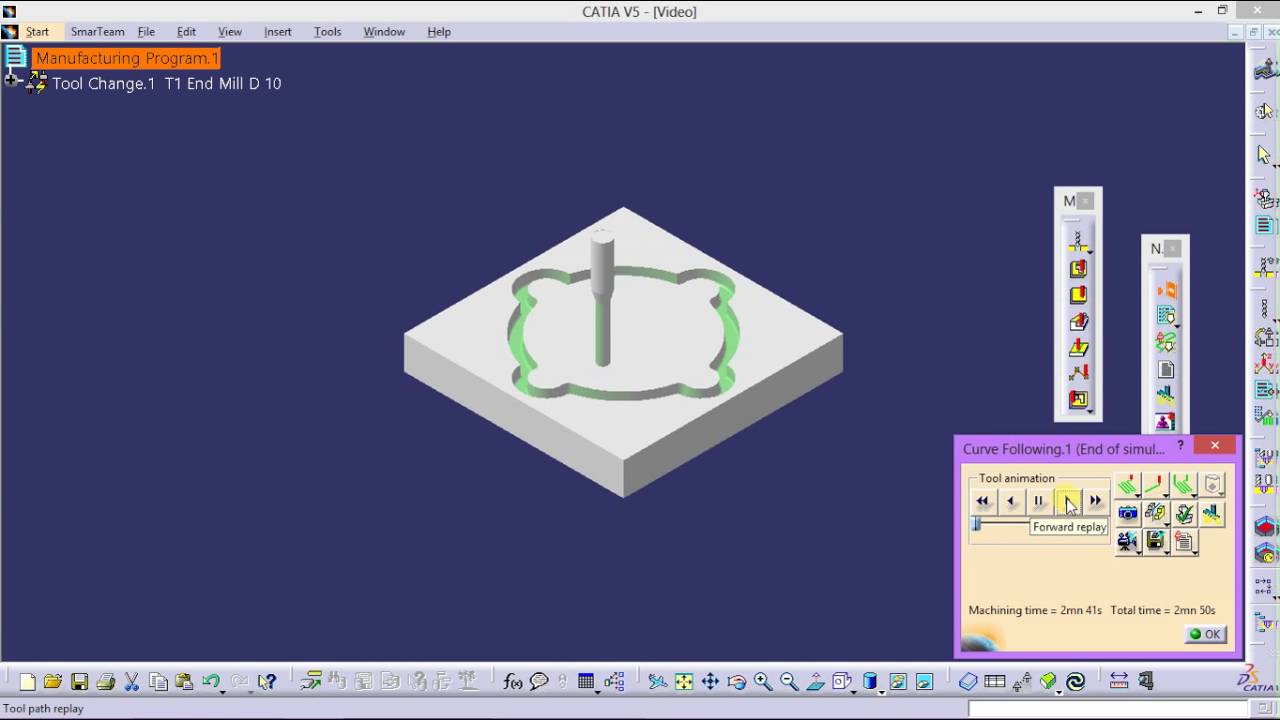This screenshot has width=1280, height=720.
Task: Click the orange arrow icon atop N toolbar
Action: 1165,290
